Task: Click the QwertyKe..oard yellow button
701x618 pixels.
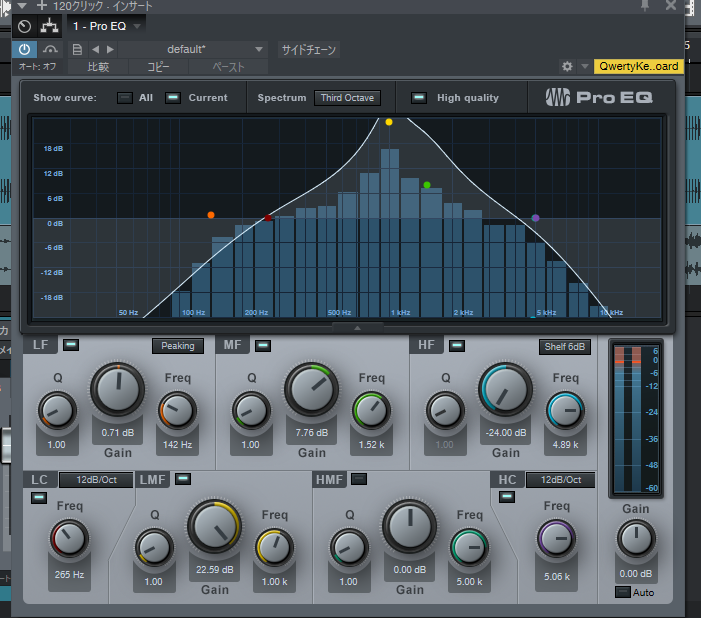Action: click(x=638, y=66)
